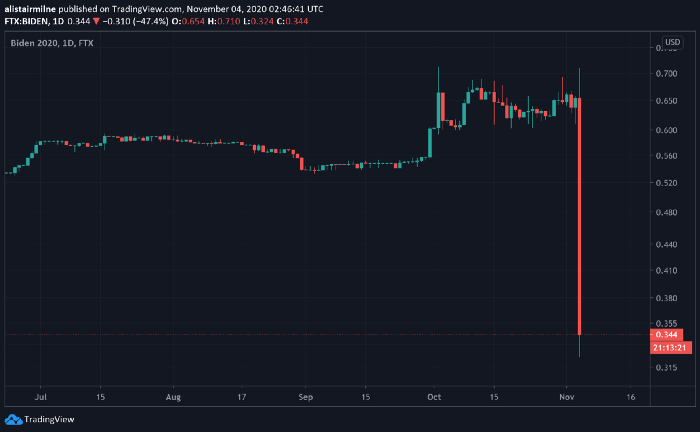Click the Nov label on time axis
The image size is (700, 432).
[x=567, y=397]
